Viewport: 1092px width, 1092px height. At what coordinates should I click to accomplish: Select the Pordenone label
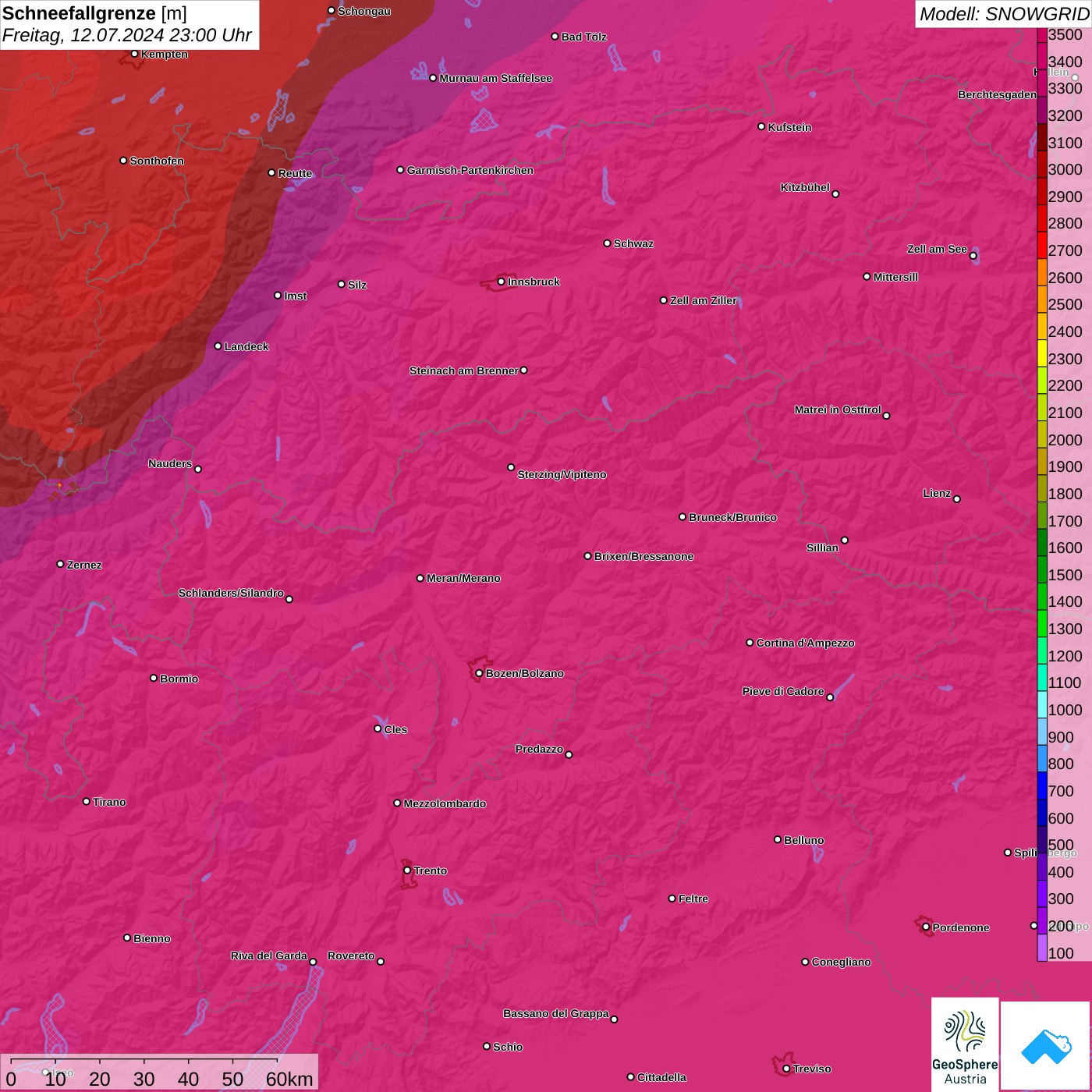point(961,927)
